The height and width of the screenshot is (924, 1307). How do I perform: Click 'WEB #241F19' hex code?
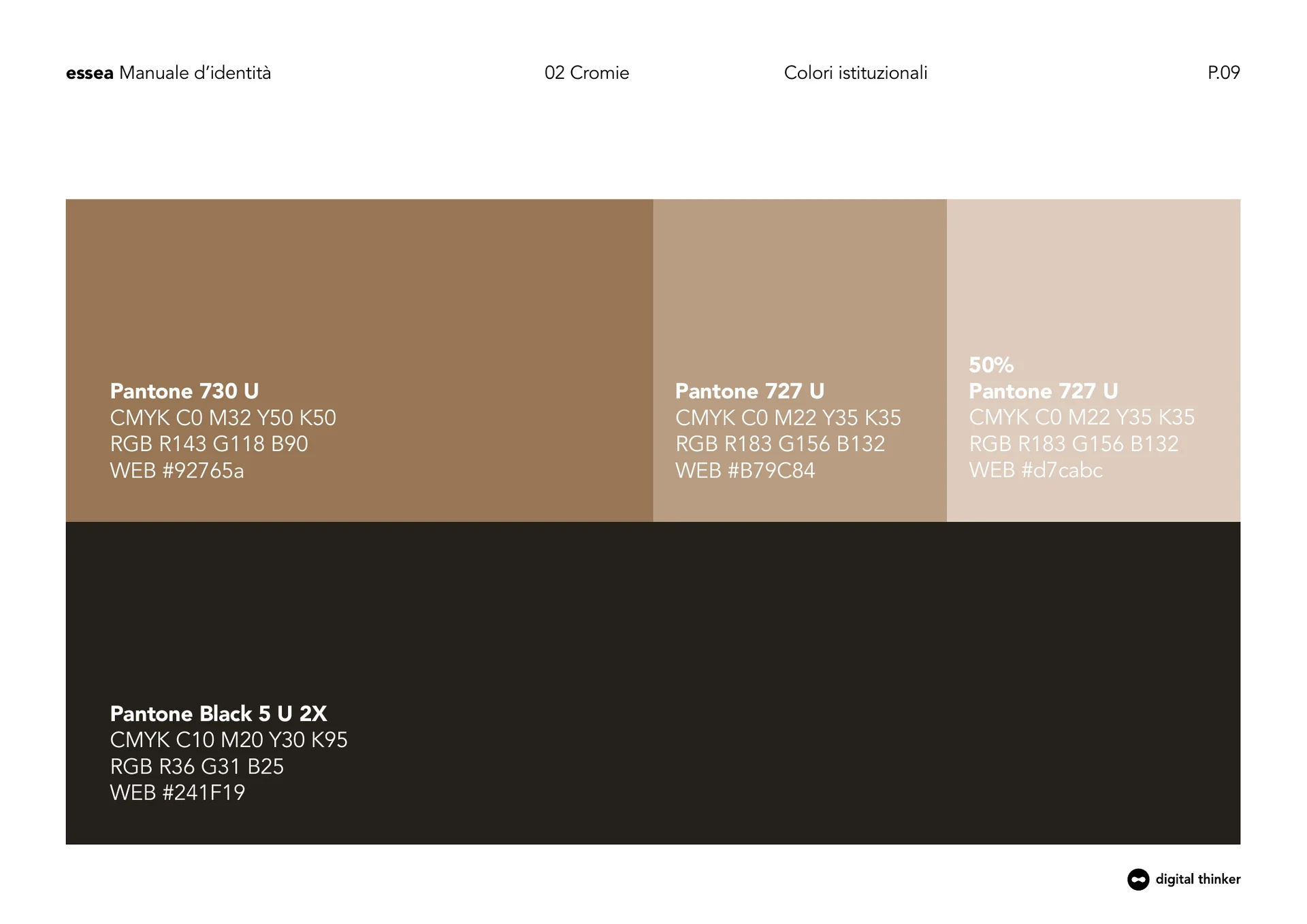pos(178,793)
